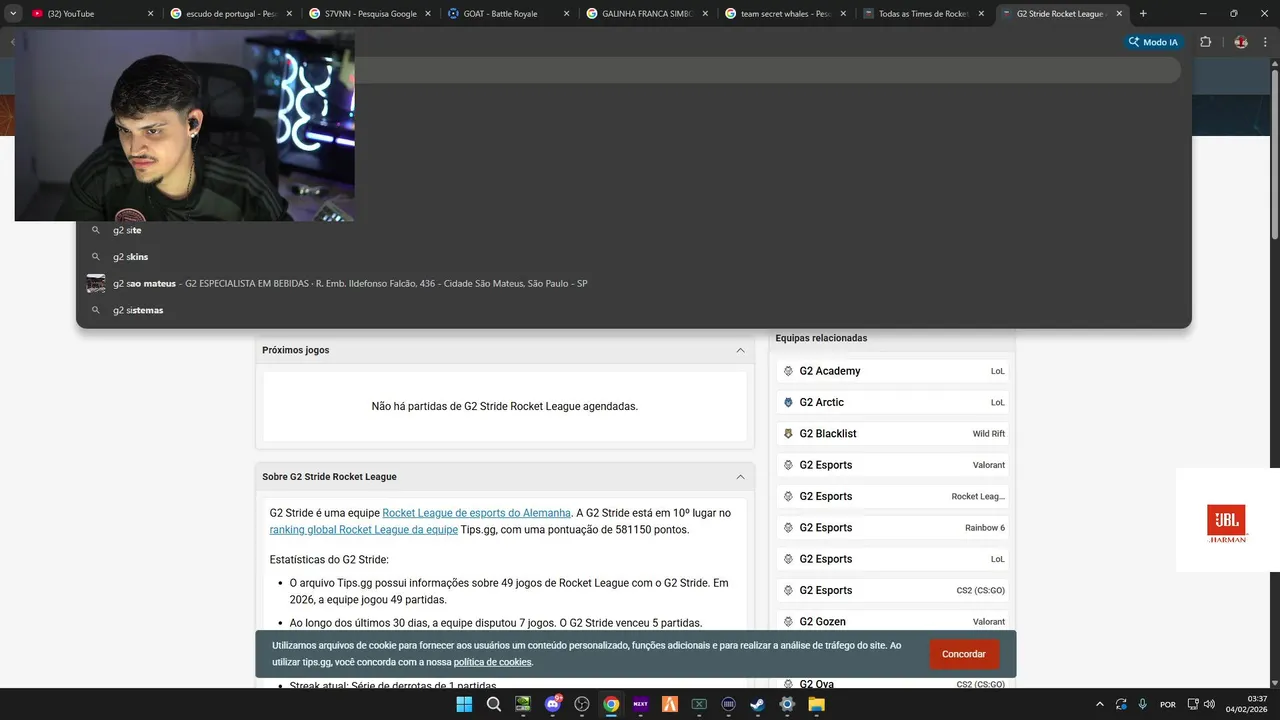Click the Modo IA button
The height and width of the screenshot is (720, 1280).
tap(1154, 42)
